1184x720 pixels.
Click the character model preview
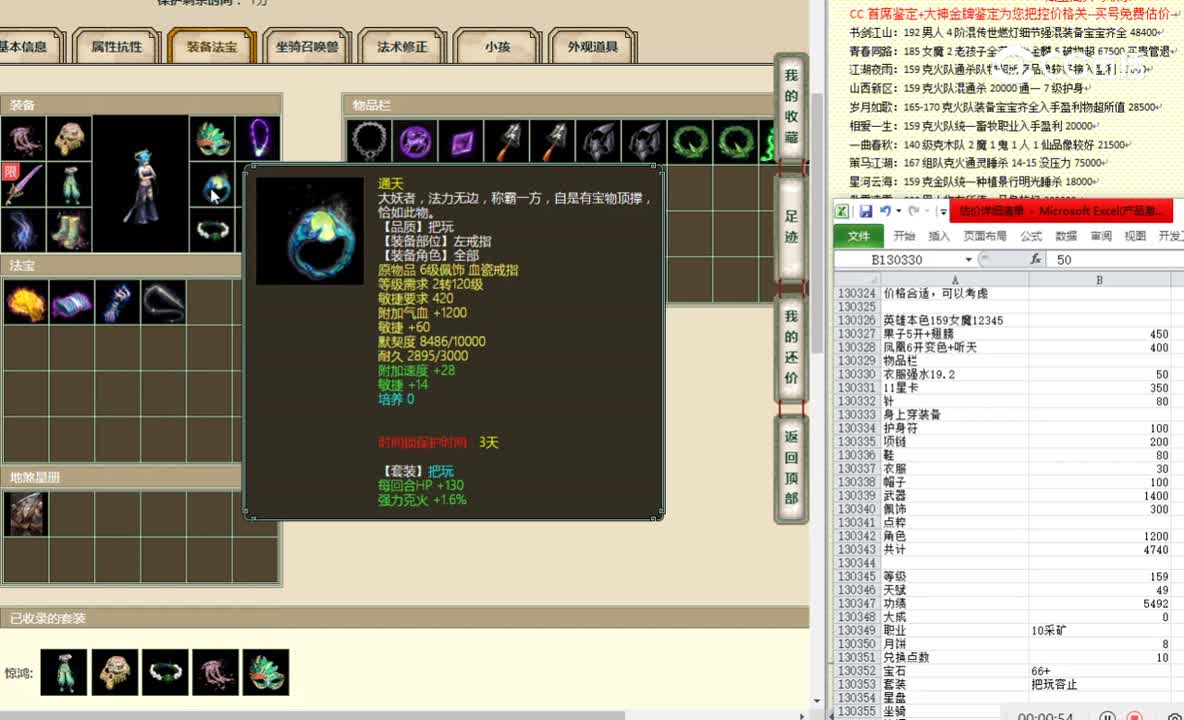[x=140, y=184]
